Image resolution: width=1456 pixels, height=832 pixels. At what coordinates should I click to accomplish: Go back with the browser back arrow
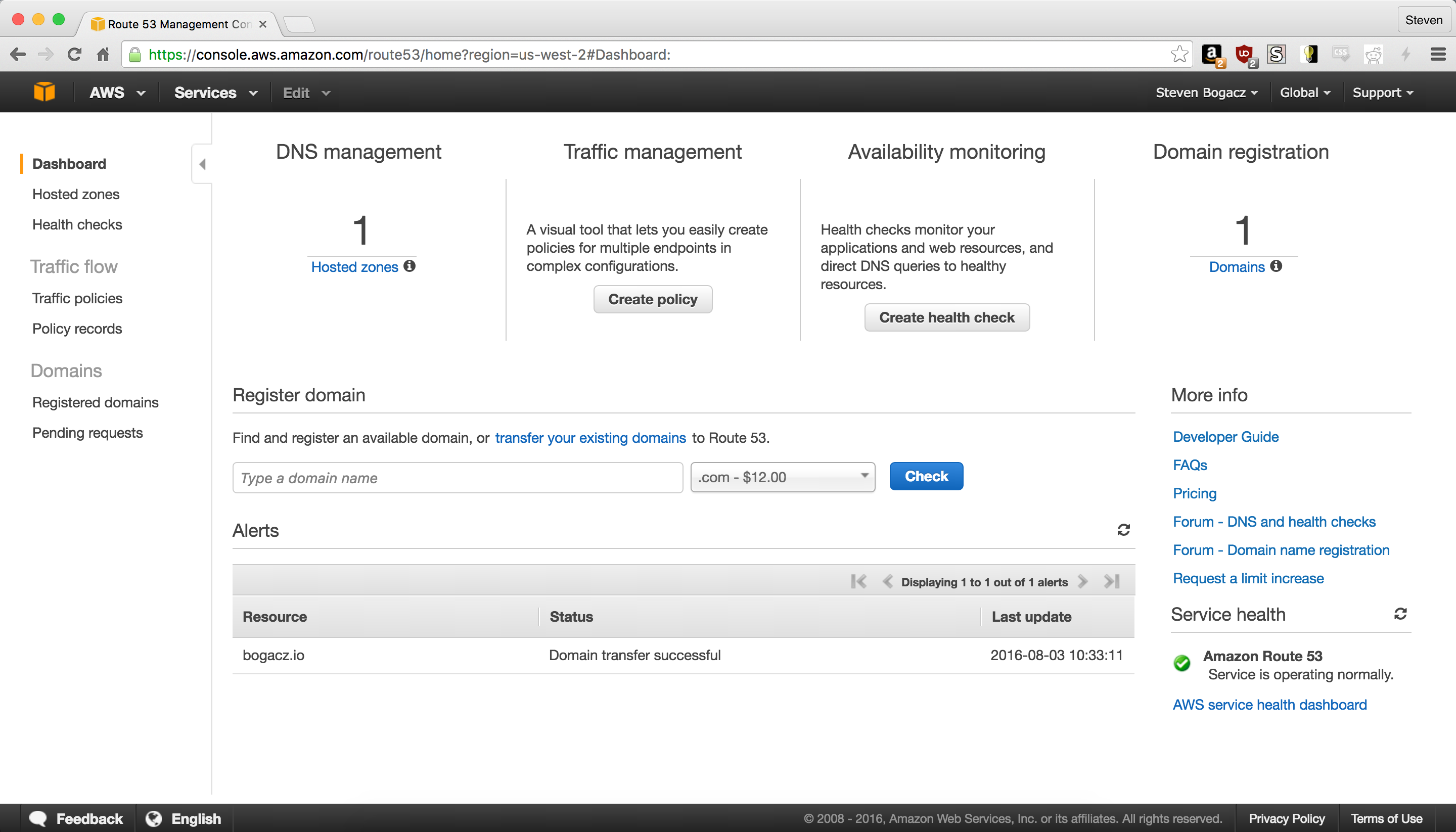coord(18,55)
